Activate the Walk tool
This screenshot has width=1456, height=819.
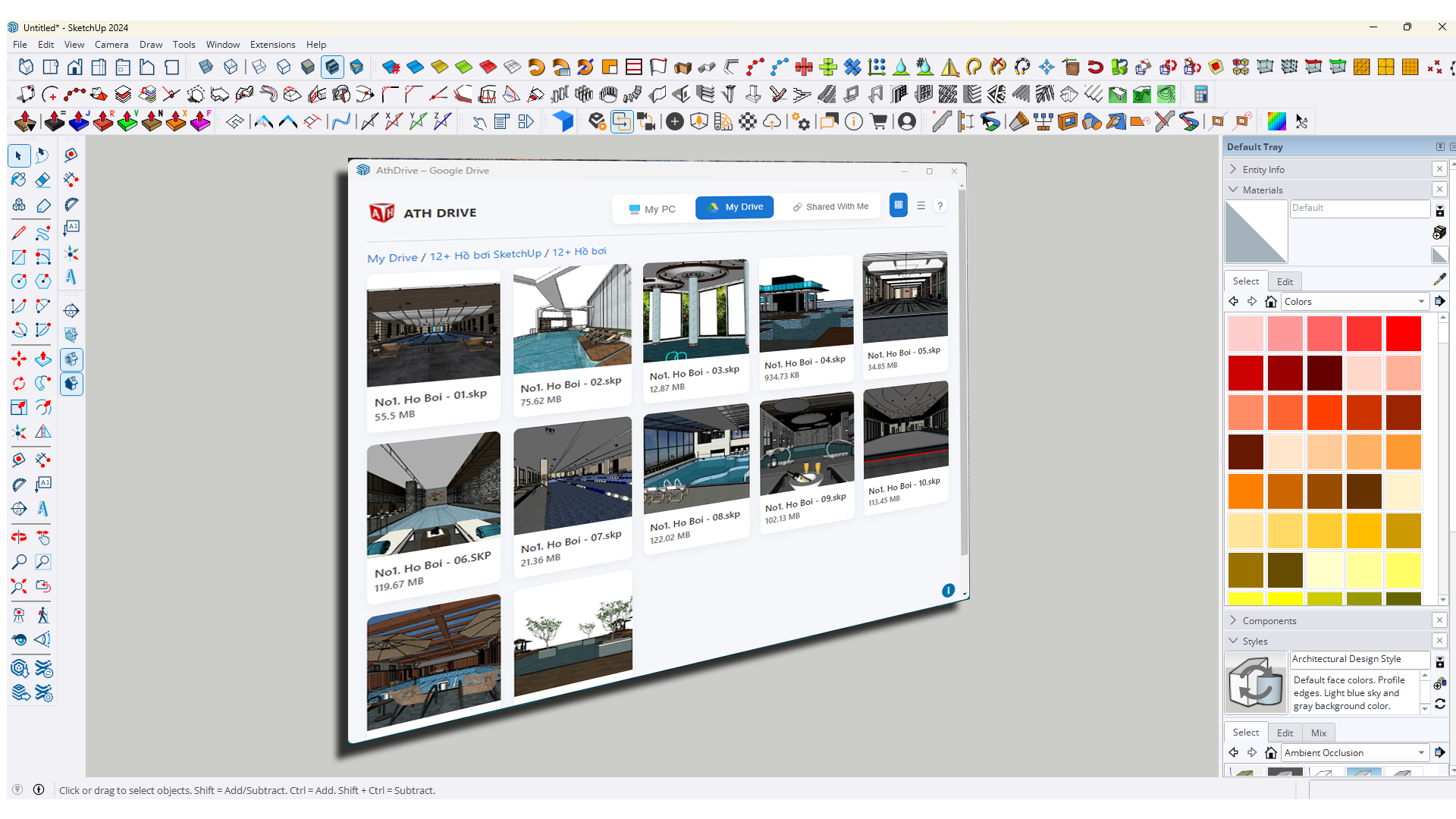(x=43, y=615)
